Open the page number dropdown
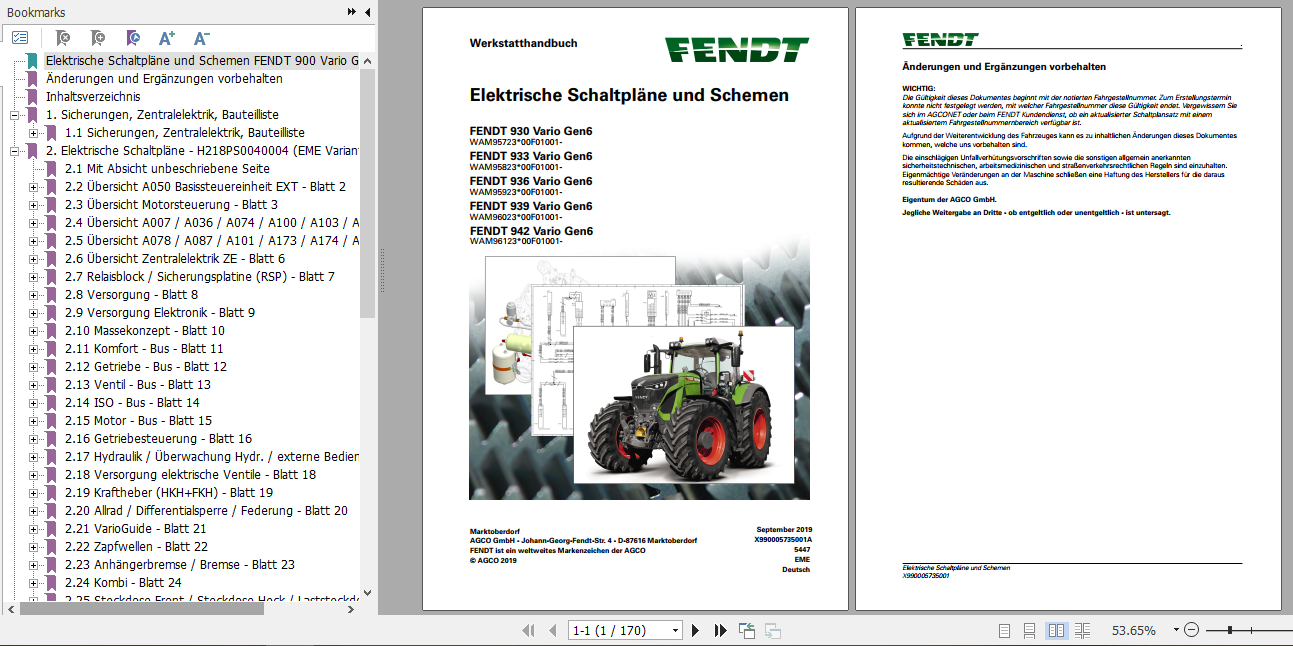This screenshot has height=646, width=1293. (675, 630)
